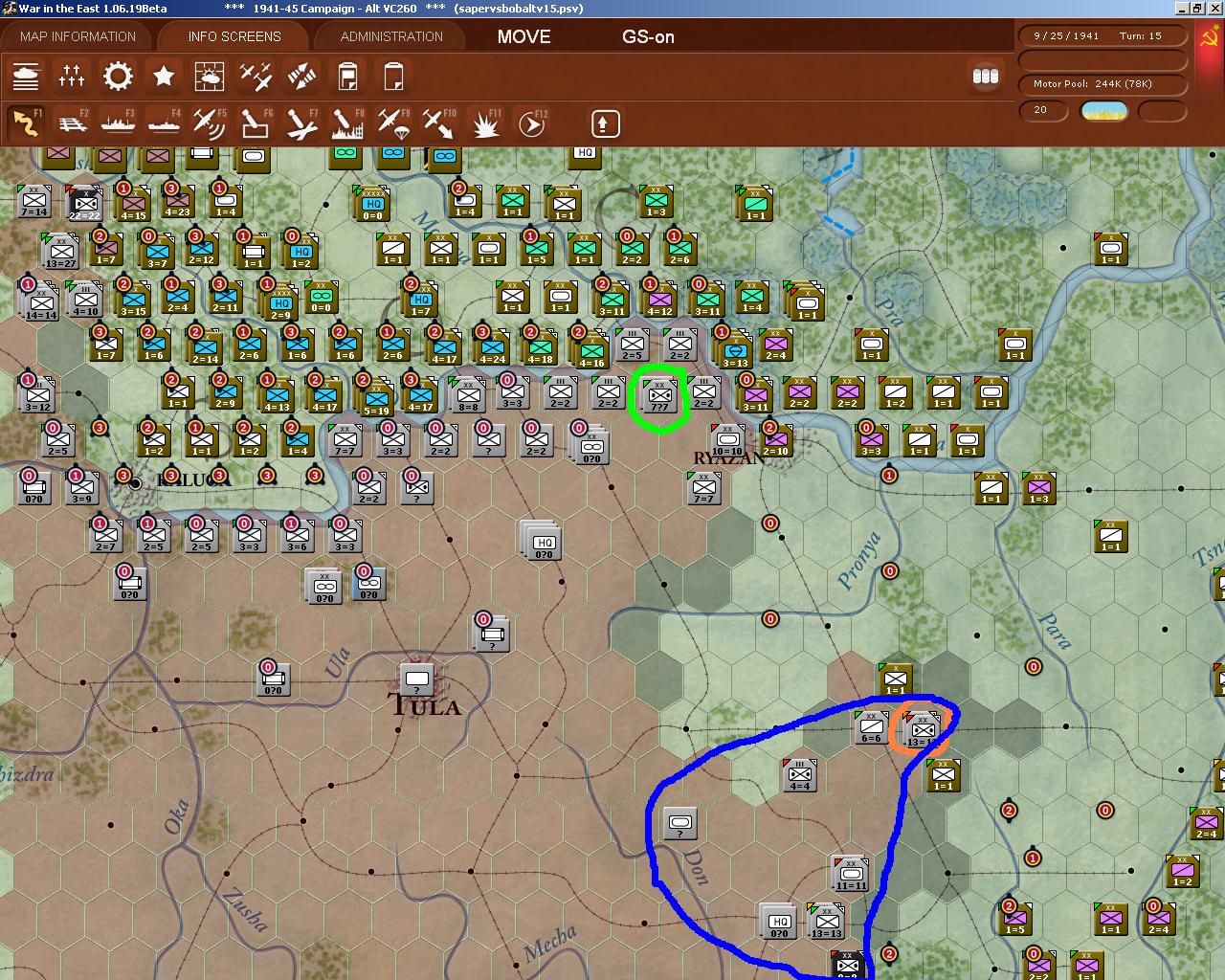Click the clear-weather sky indicator

[1103, 111]
